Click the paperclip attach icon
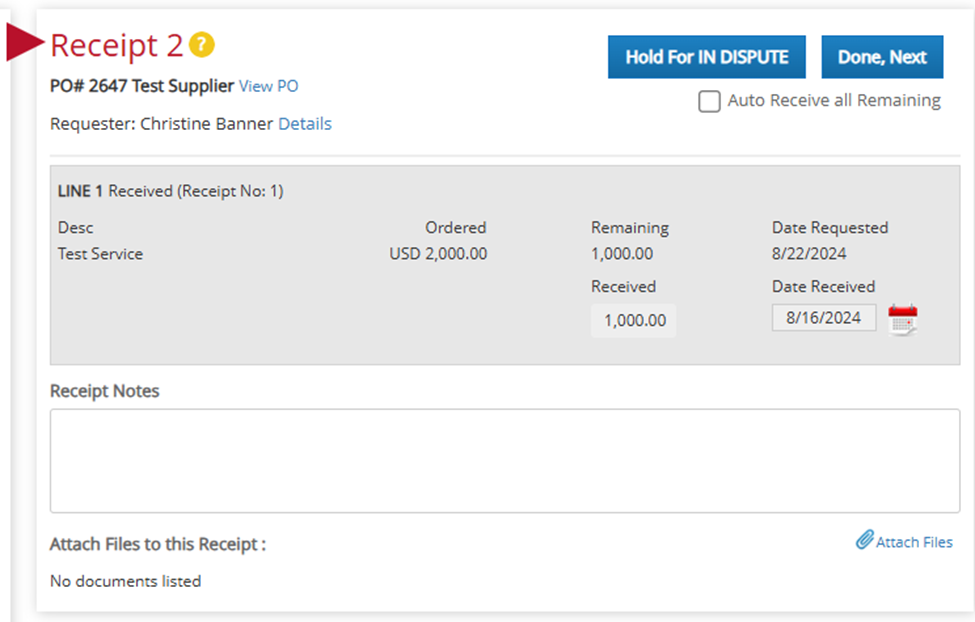The image size is (975, 622). pos(864,541)
